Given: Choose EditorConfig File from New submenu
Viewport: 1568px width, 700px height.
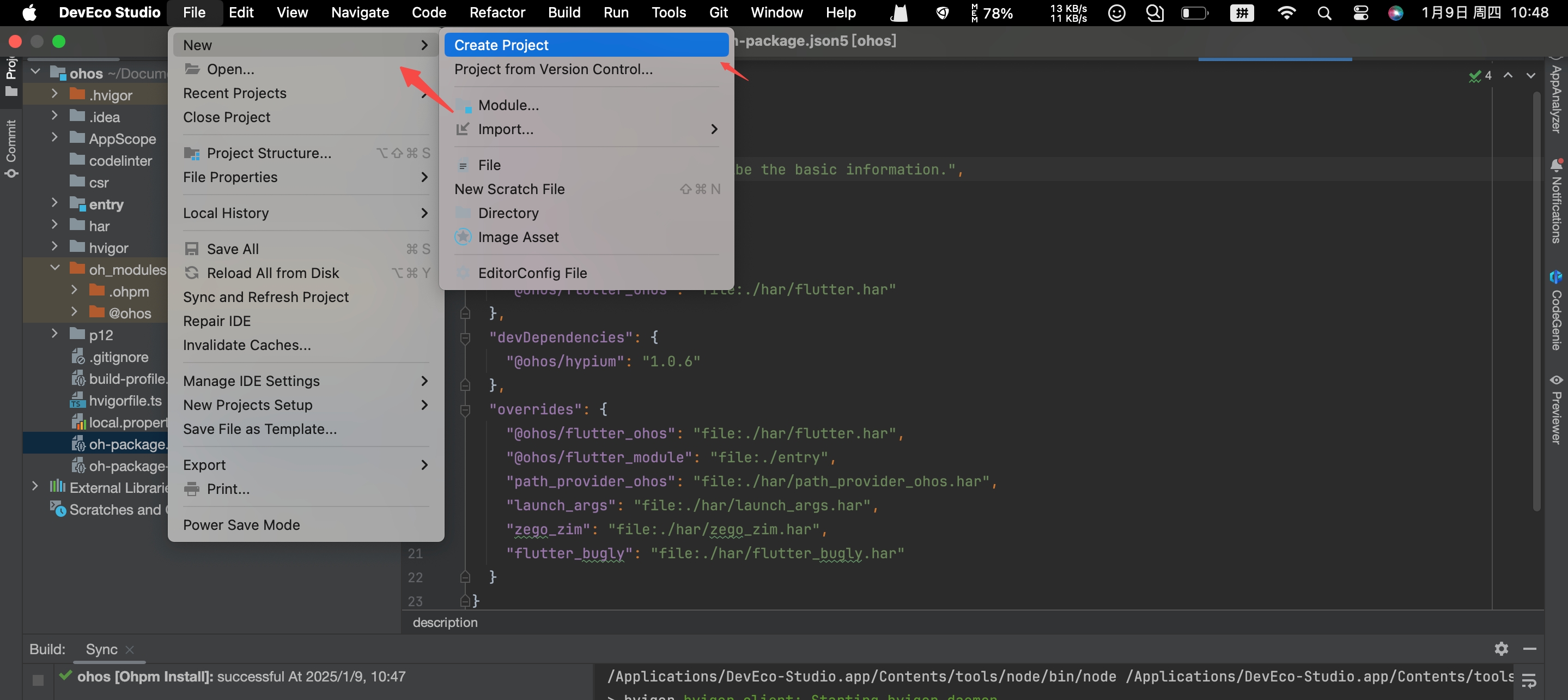Looking at the screenshot, I should tap(587, 273).
